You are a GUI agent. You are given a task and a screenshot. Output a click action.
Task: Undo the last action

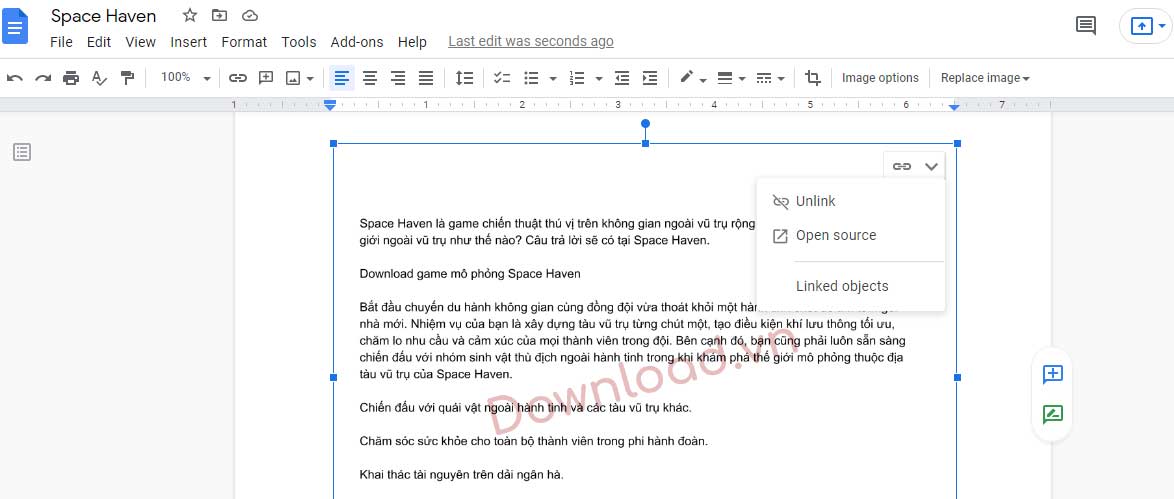pyautogui.click(x=15, y=78)
